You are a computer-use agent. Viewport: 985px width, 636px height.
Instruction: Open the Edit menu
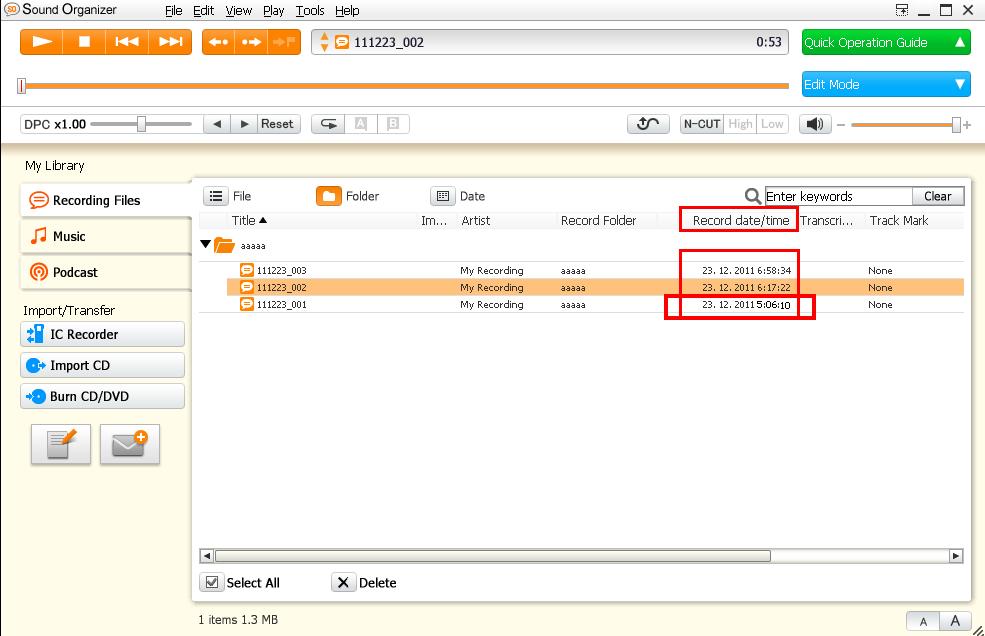(x=204, y=11)
